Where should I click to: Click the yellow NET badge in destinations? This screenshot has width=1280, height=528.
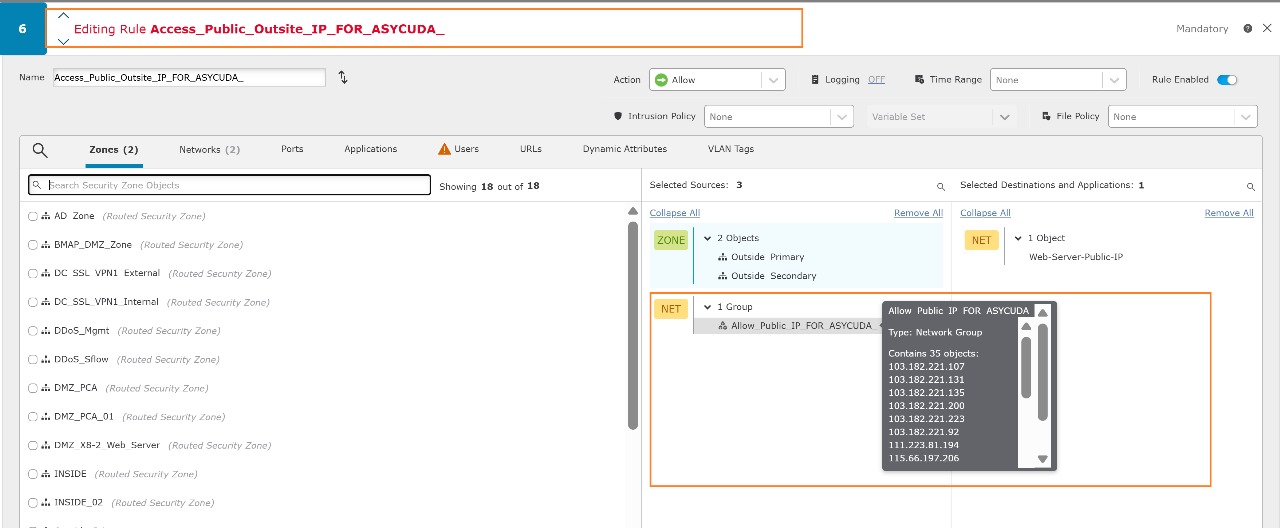[x=981, y=240]
